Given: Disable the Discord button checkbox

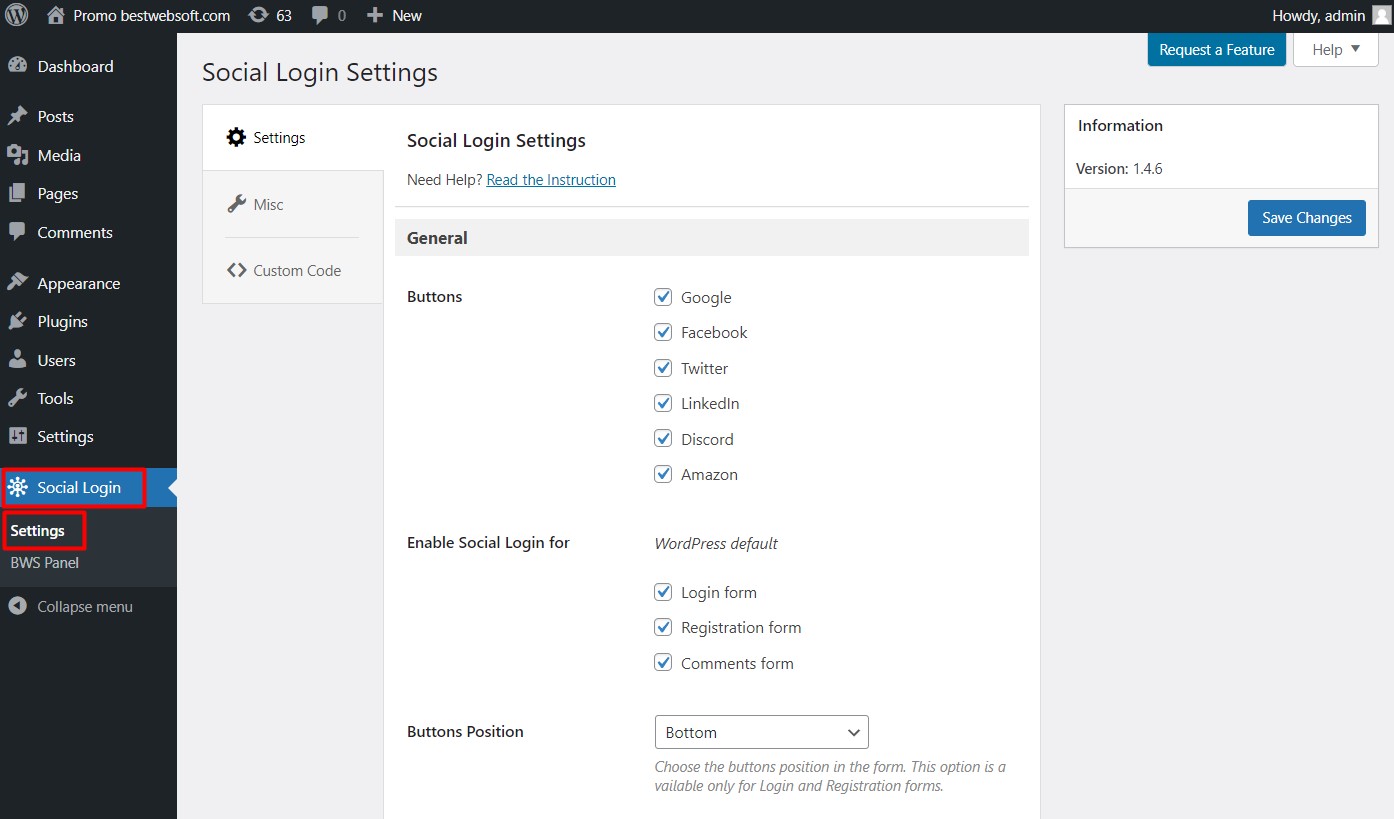Looking at the screenshot, I should [663, 439].
